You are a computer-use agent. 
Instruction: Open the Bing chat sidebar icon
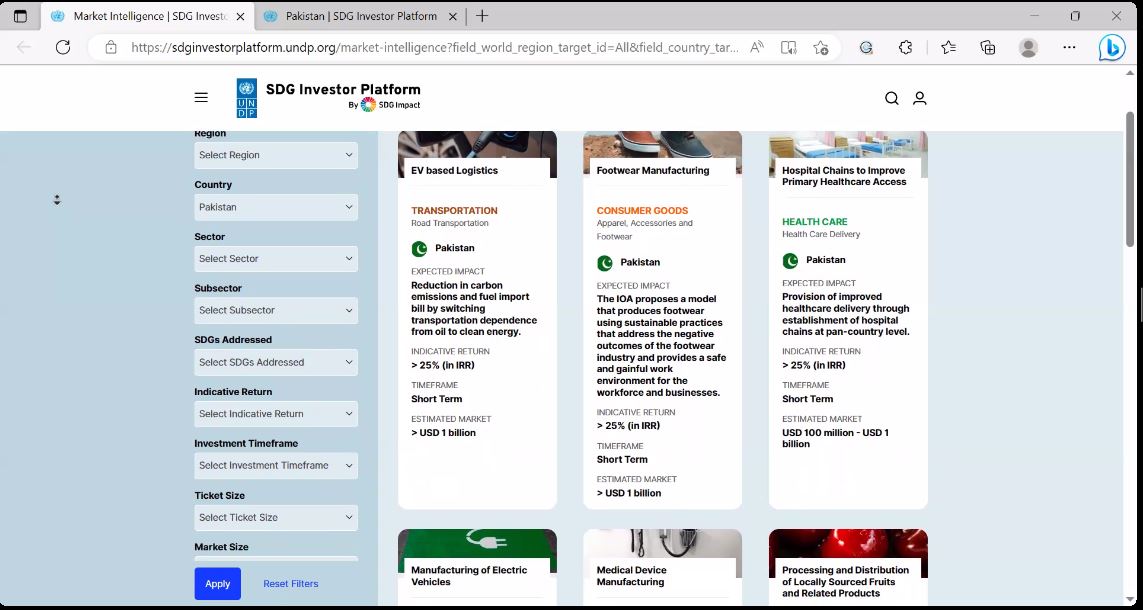1112,47
